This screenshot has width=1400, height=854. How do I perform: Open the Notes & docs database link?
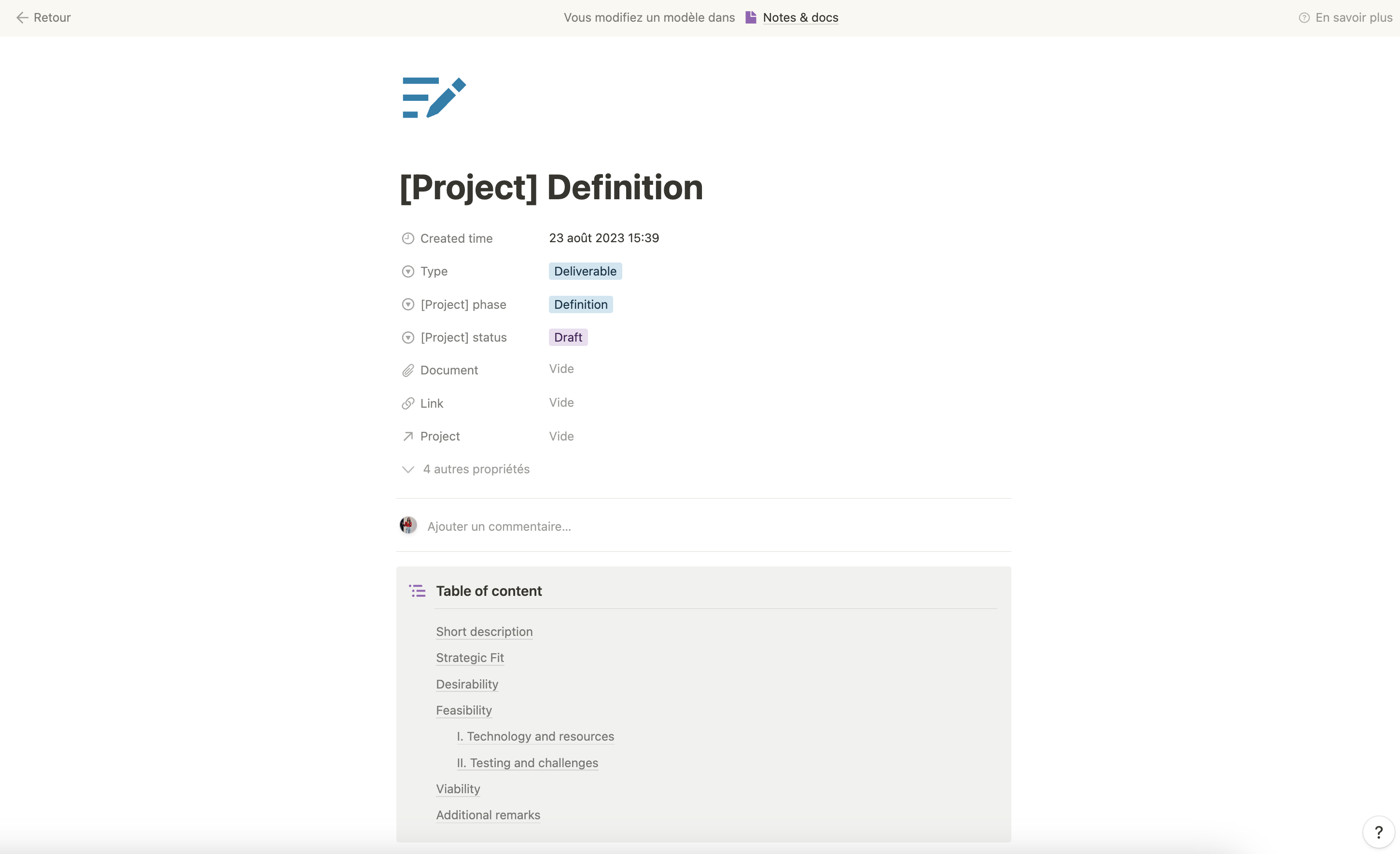(x=800, y=17)
